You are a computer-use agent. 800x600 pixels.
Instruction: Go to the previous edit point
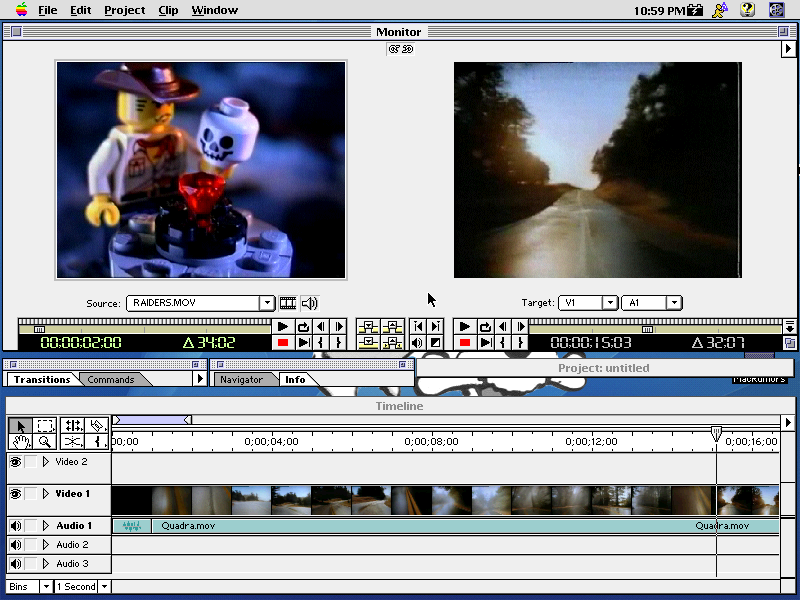[418, 327]
